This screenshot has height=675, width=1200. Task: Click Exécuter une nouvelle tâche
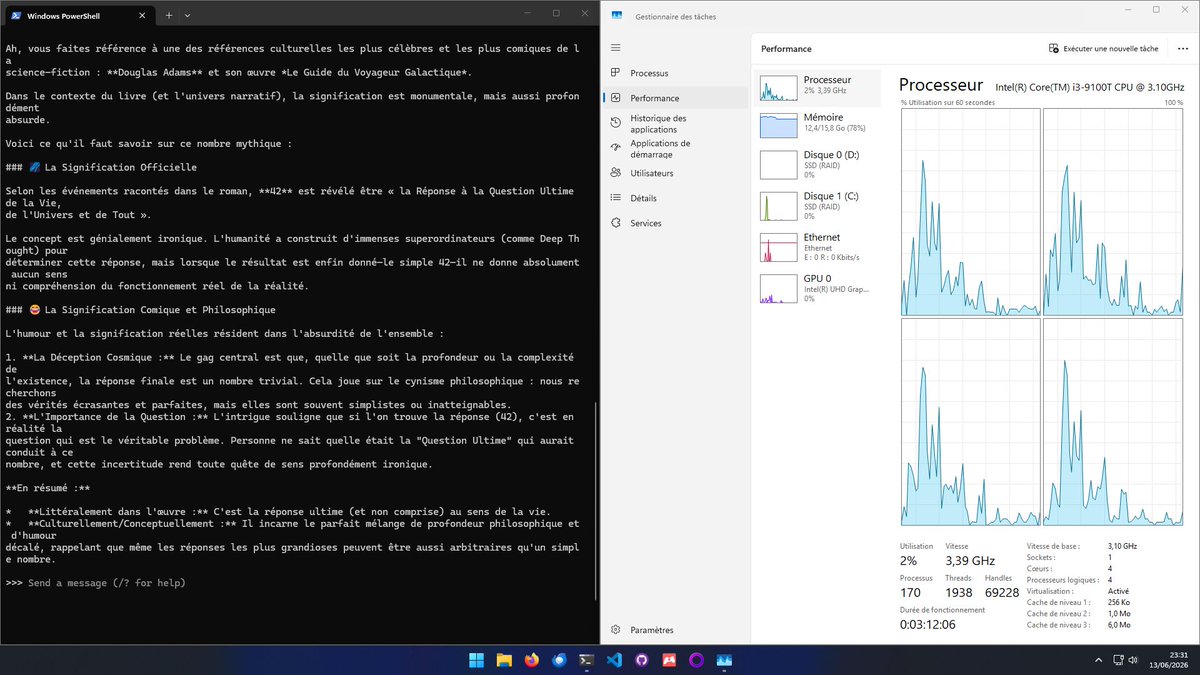pos(1103,48)
